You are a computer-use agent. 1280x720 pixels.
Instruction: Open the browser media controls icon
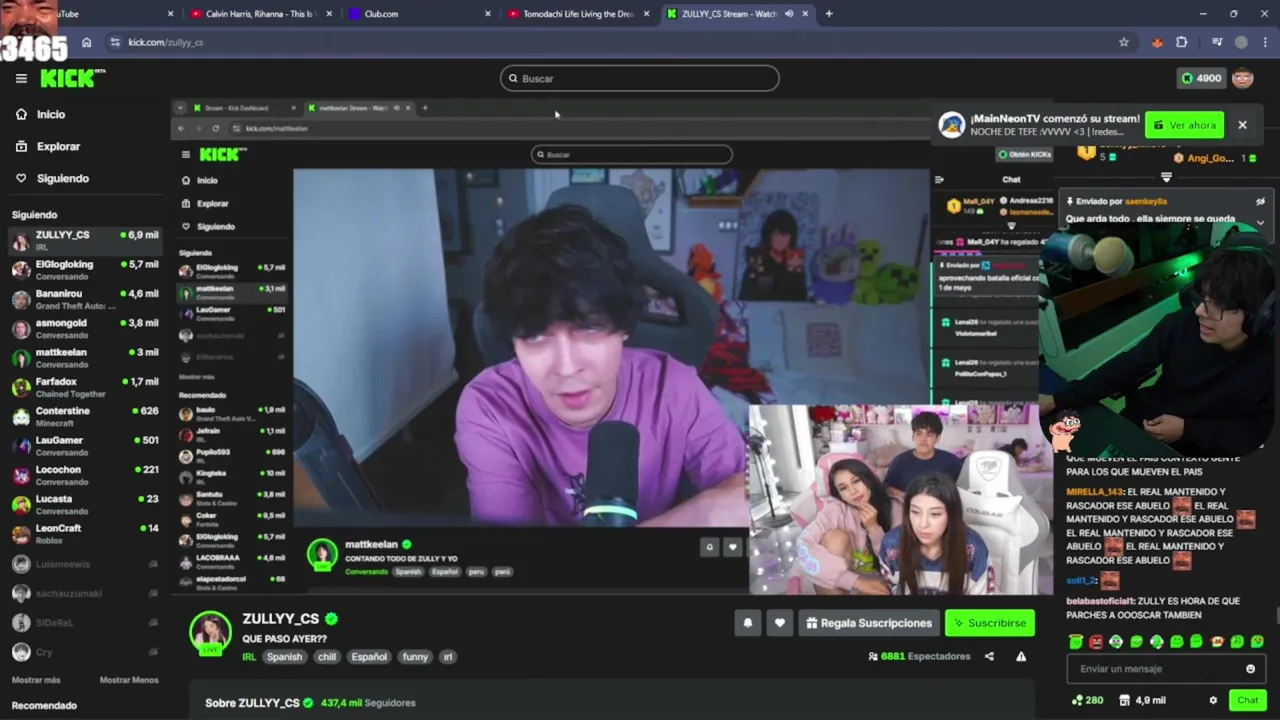[x=1217, y=42]
